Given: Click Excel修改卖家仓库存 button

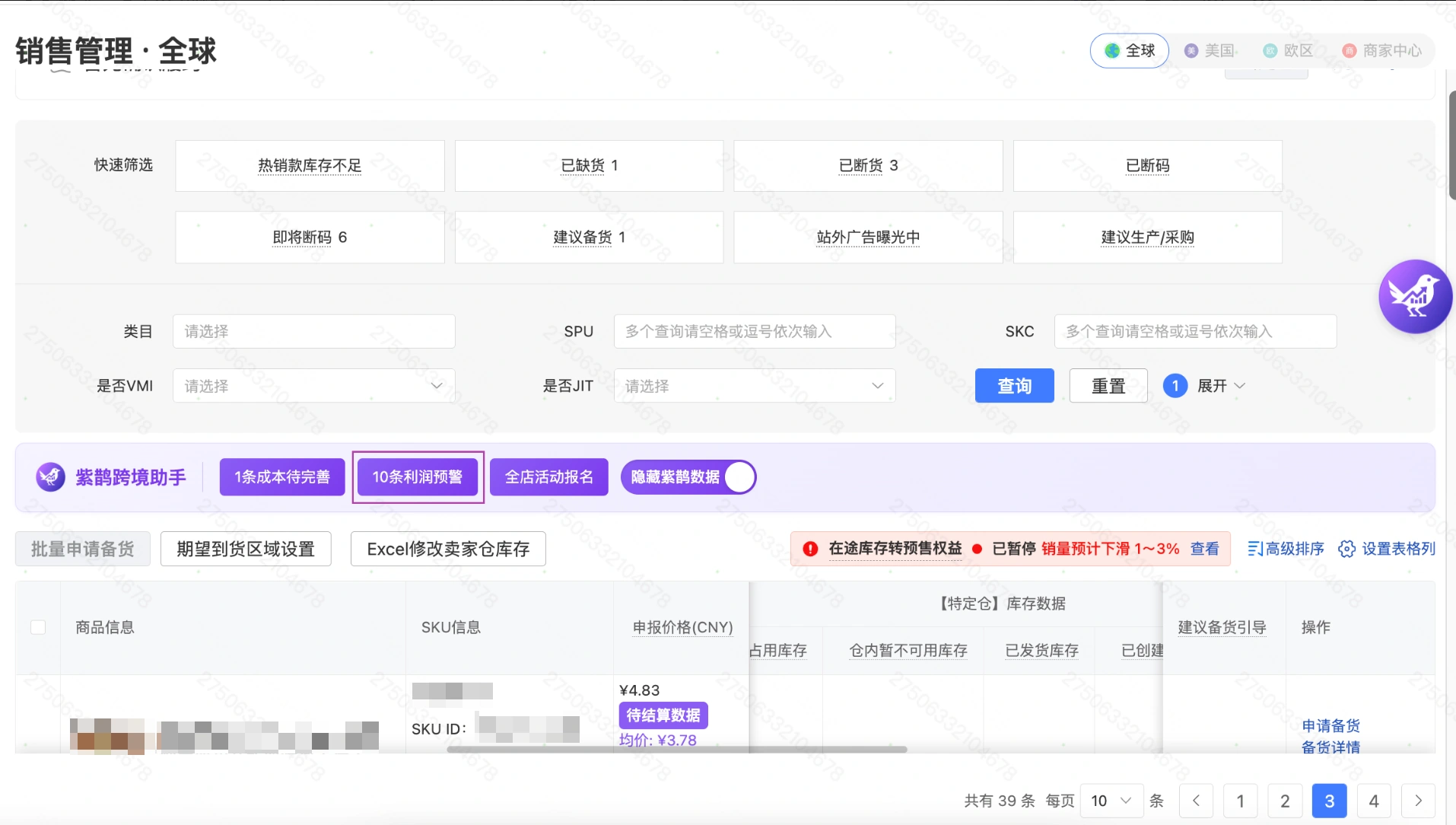Looking at the screenshot, I should coord(448,549).
